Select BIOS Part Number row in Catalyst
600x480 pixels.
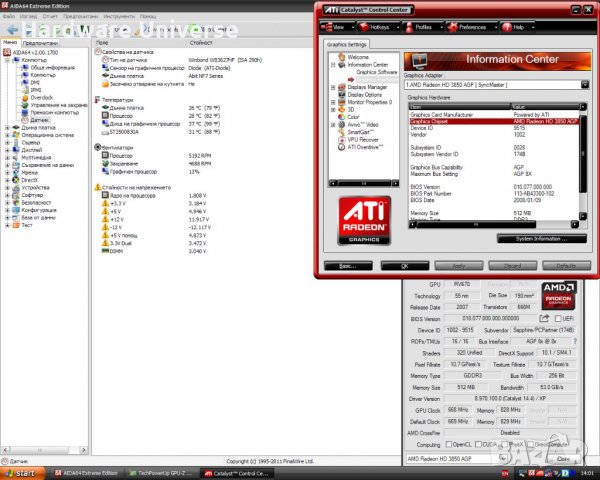click(494, 194)
